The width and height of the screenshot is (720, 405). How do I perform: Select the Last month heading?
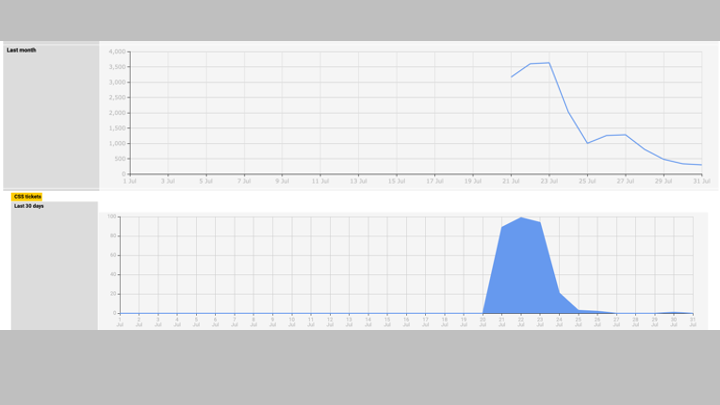point(21,50)
